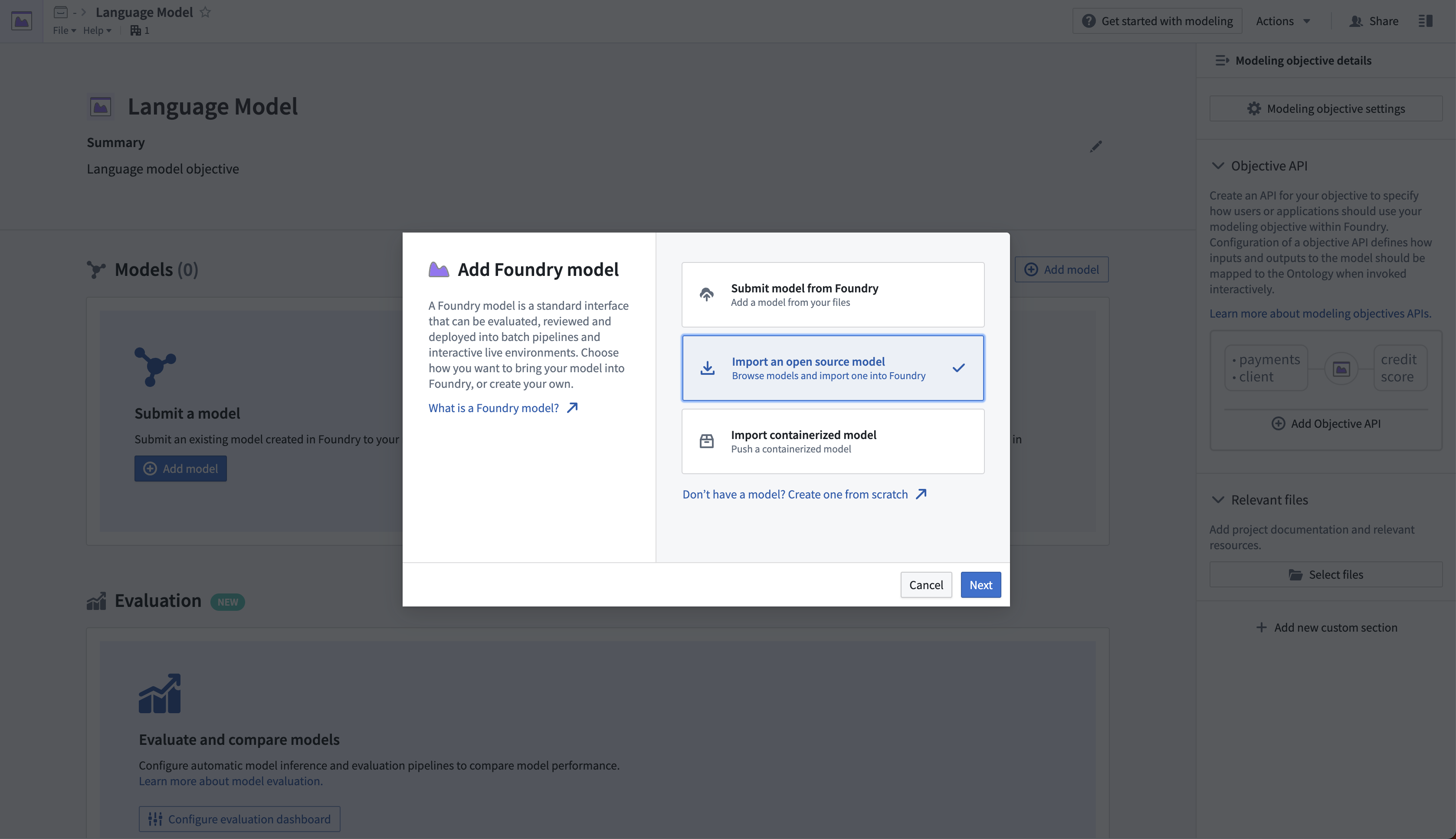Click the model icon in the API diagram
The image size is (1456, 839).
1341,369
